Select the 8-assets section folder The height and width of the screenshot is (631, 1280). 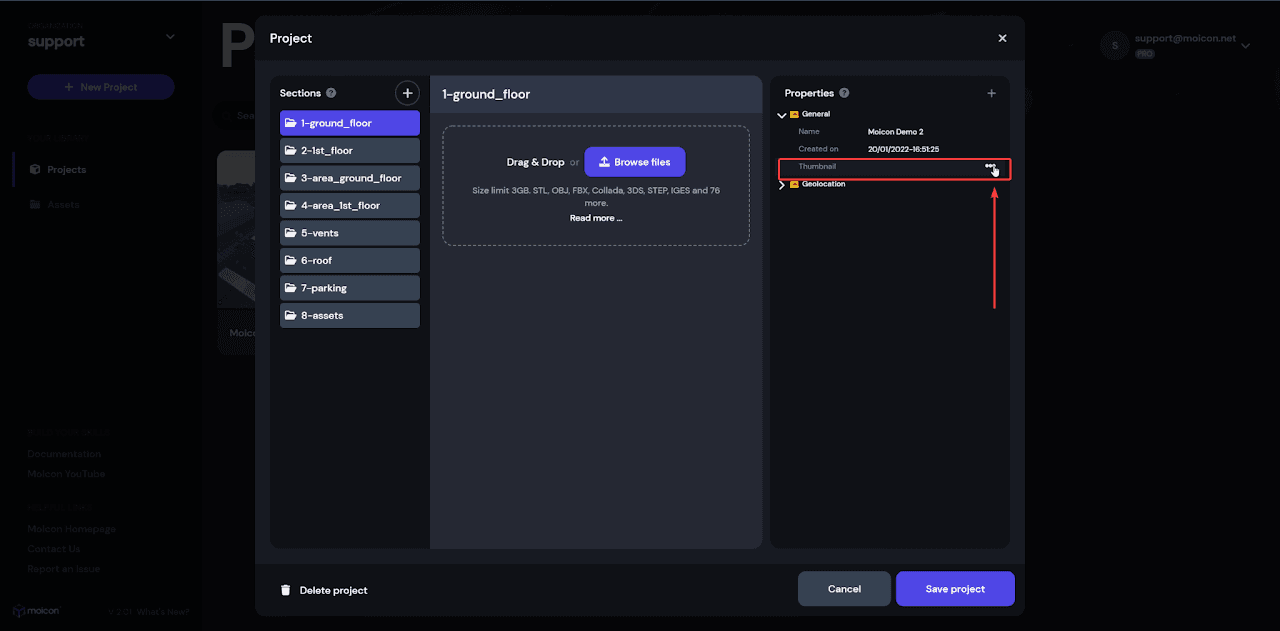[x=349, y=315]
